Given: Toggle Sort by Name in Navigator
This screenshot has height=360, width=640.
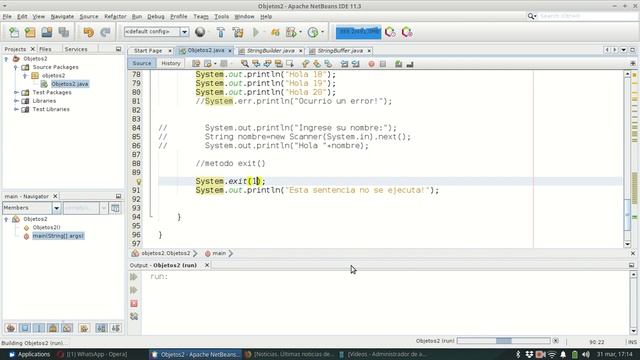Looking at the screenshot, I should (x=101, y=328).
